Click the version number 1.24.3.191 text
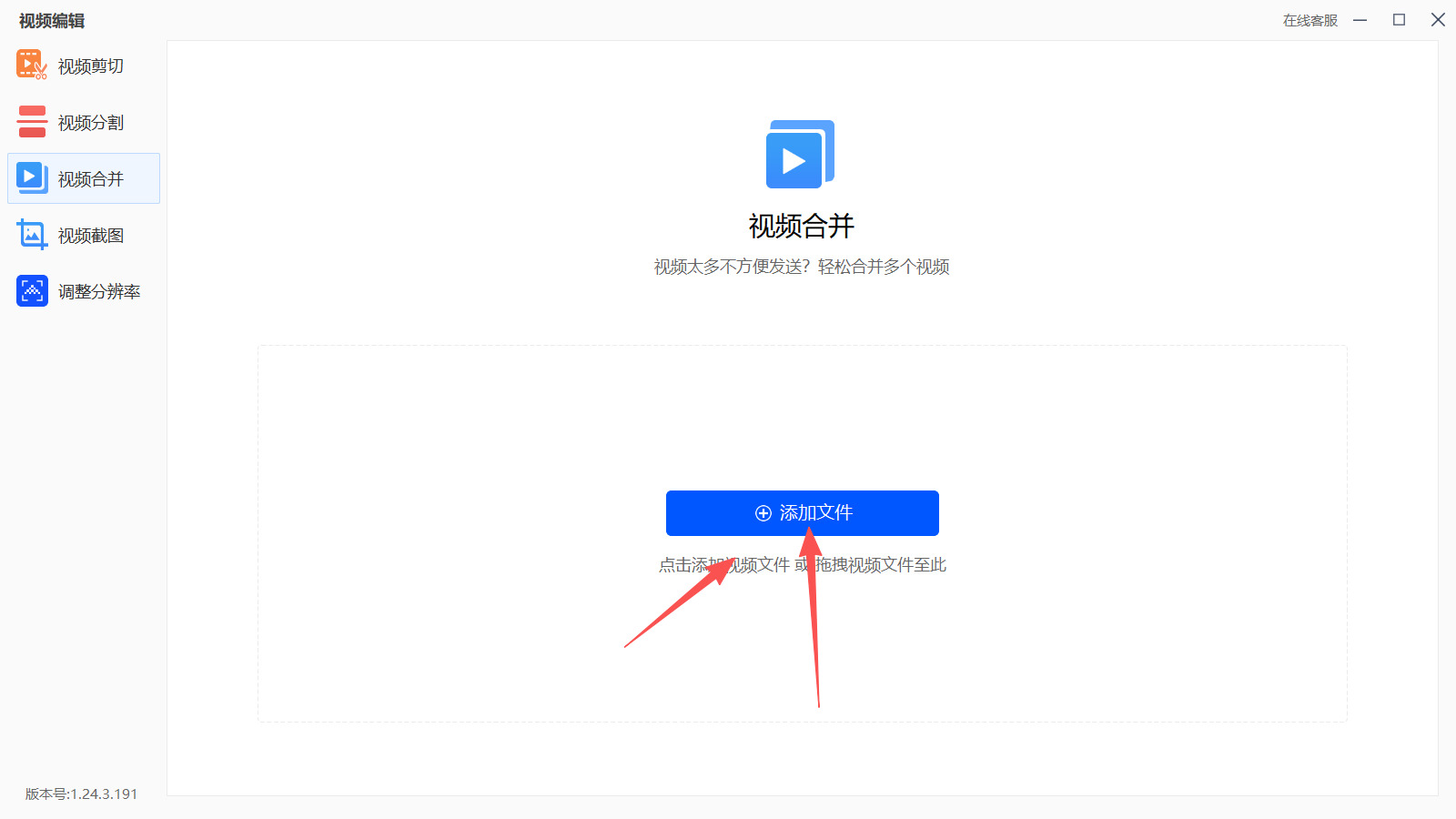This screenshot has width=1456, height=819. click(x=80, y=794)
